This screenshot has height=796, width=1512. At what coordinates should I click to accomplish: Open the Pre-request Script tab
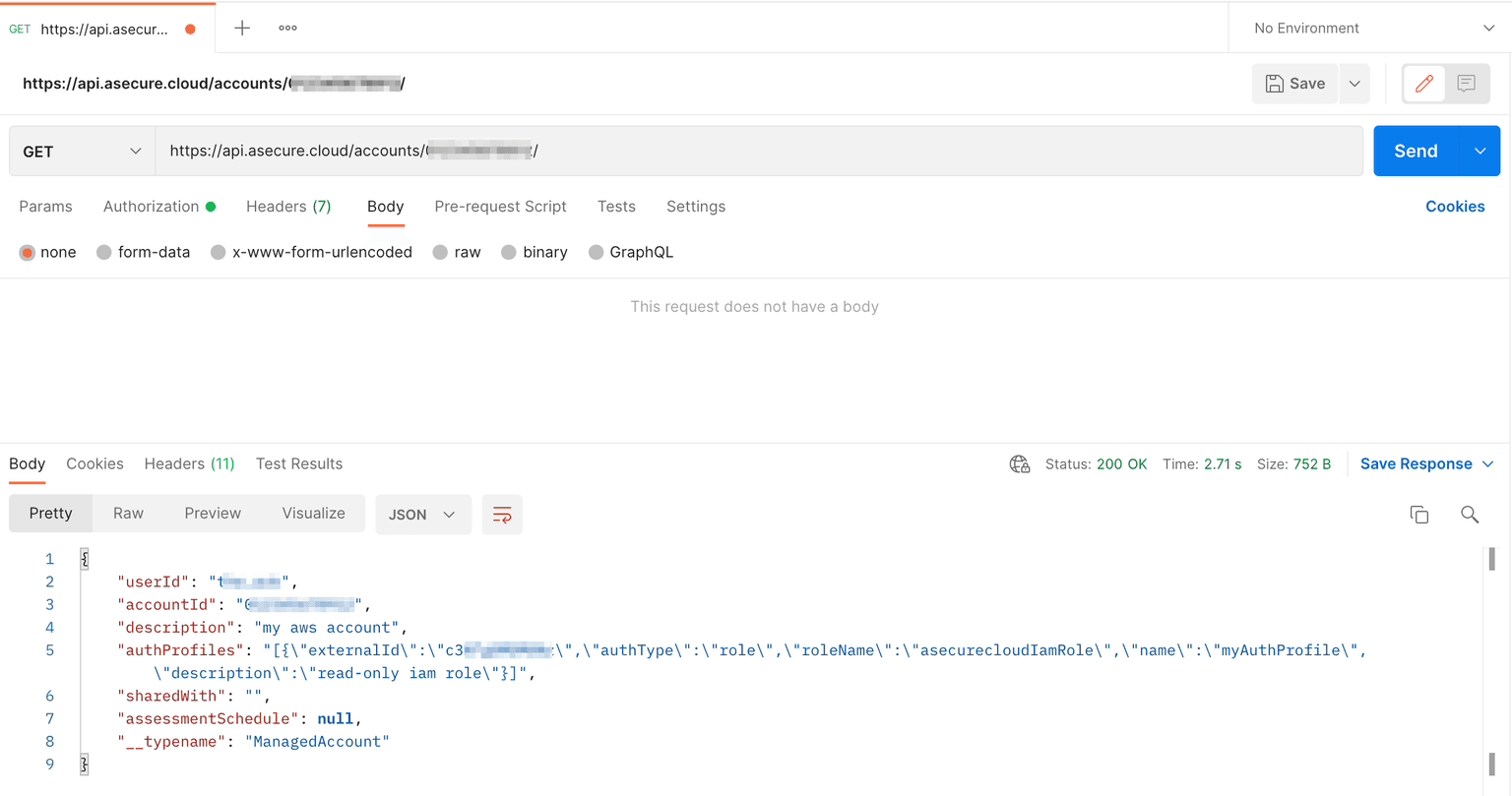coord(500,207)
